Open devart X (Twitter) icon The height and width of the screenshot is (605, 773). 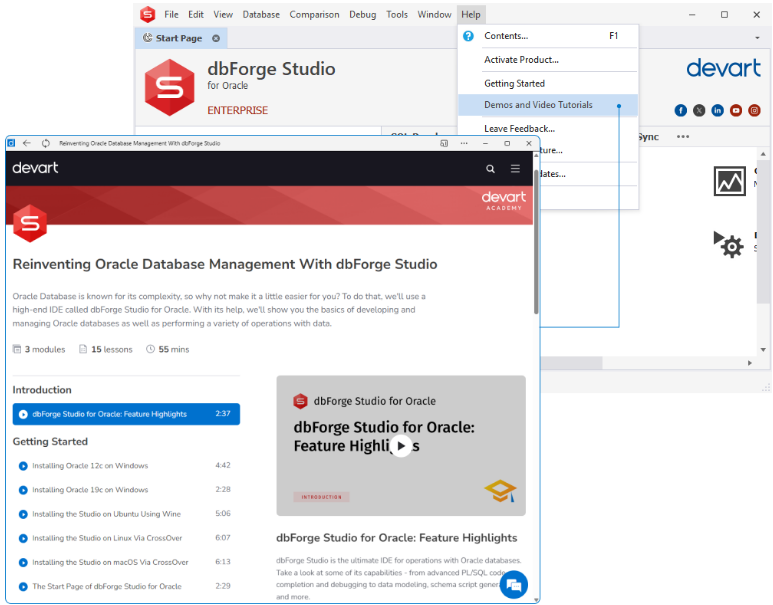(699, 110)
